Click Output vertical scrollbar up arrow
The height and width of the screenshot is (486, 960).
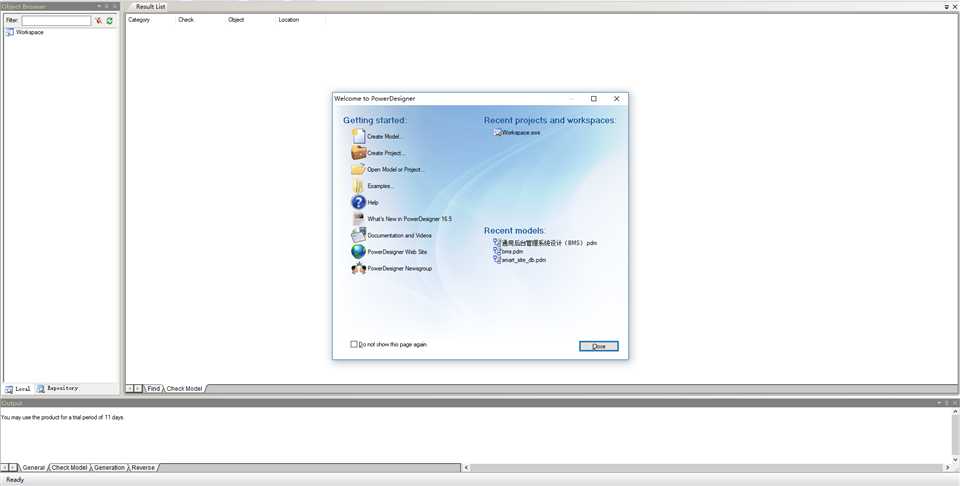tap(955, 413)
